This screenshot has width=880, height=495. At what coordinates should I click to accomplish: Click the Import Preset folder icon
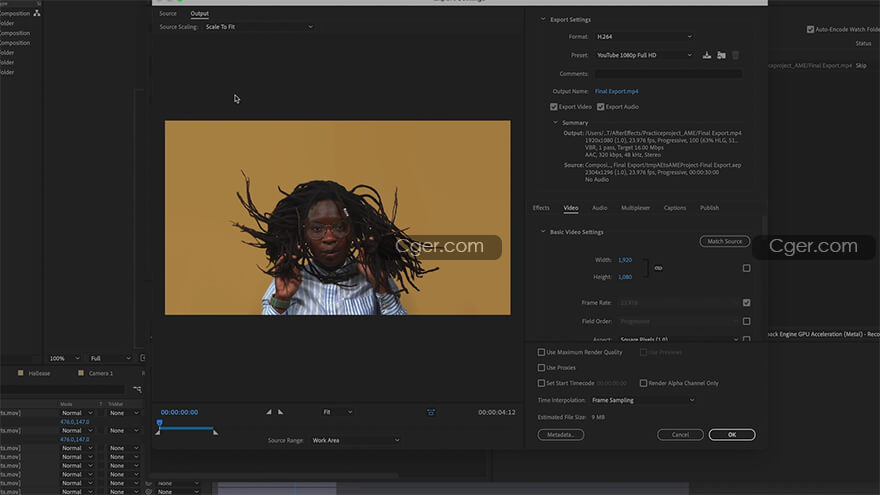(x=721, y=55)
